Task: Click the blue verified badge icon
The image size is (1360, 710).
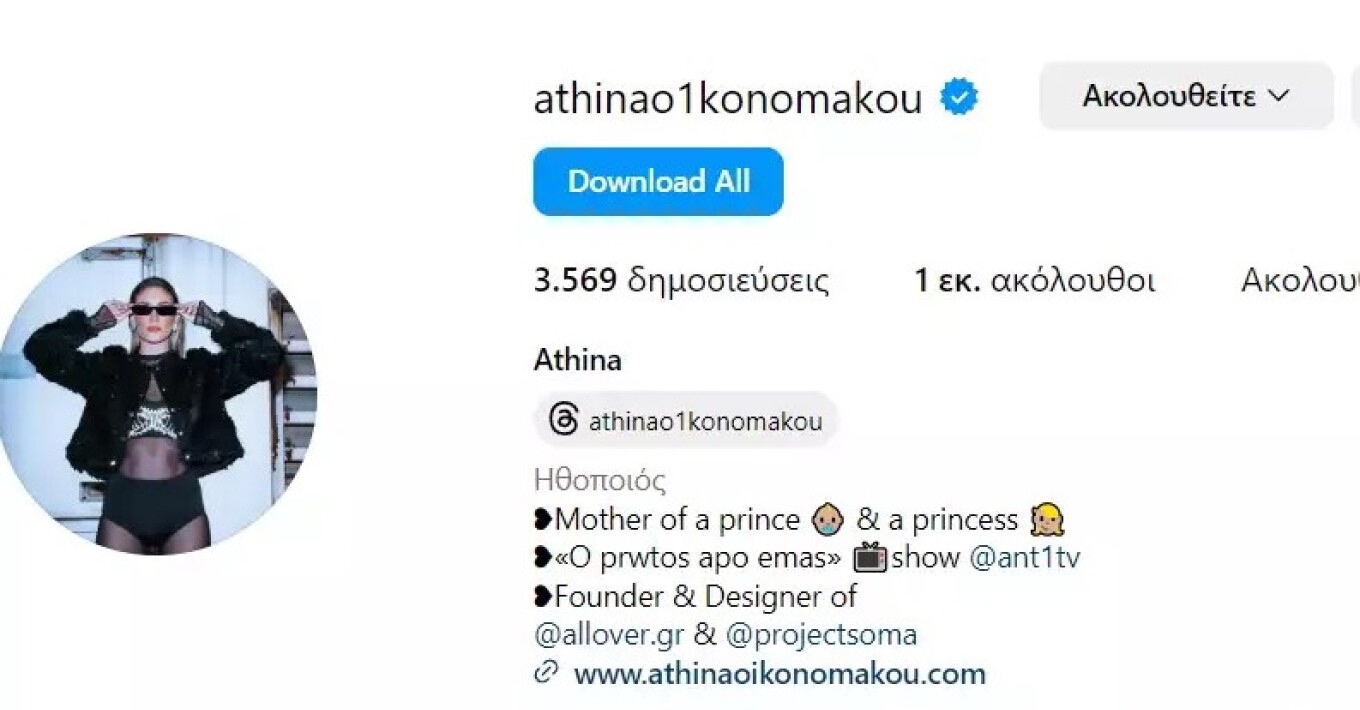Action: coord(958,98)
